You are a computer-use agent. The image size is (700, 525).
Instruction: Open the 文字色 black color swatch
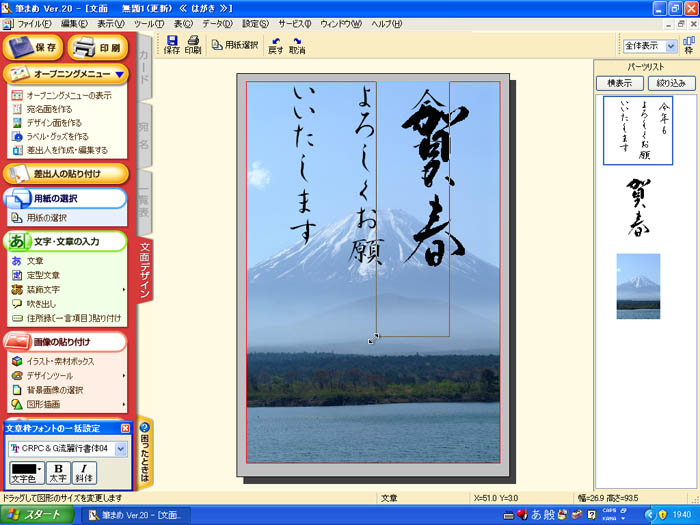click(x=23, y=468)
